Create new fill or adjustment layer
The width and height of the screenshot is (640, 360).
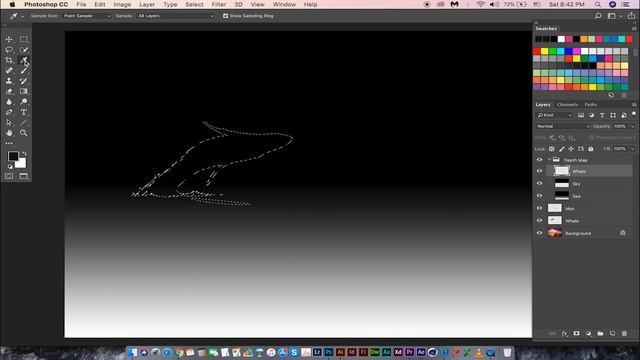click(588, 333)
